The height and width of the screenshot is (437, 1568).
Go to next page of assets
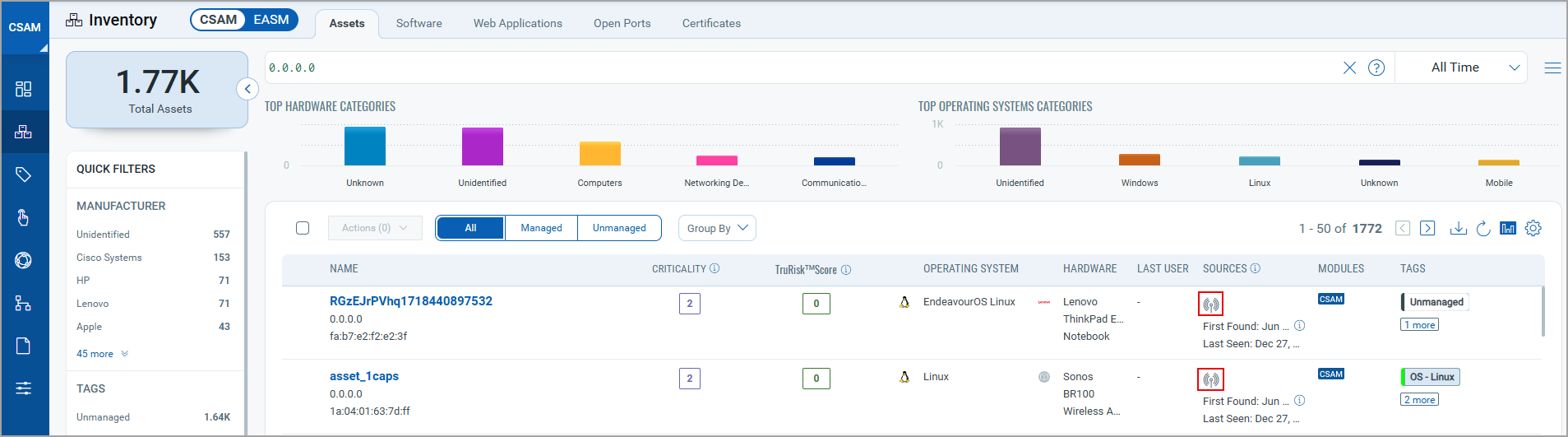click(1427, 228)
